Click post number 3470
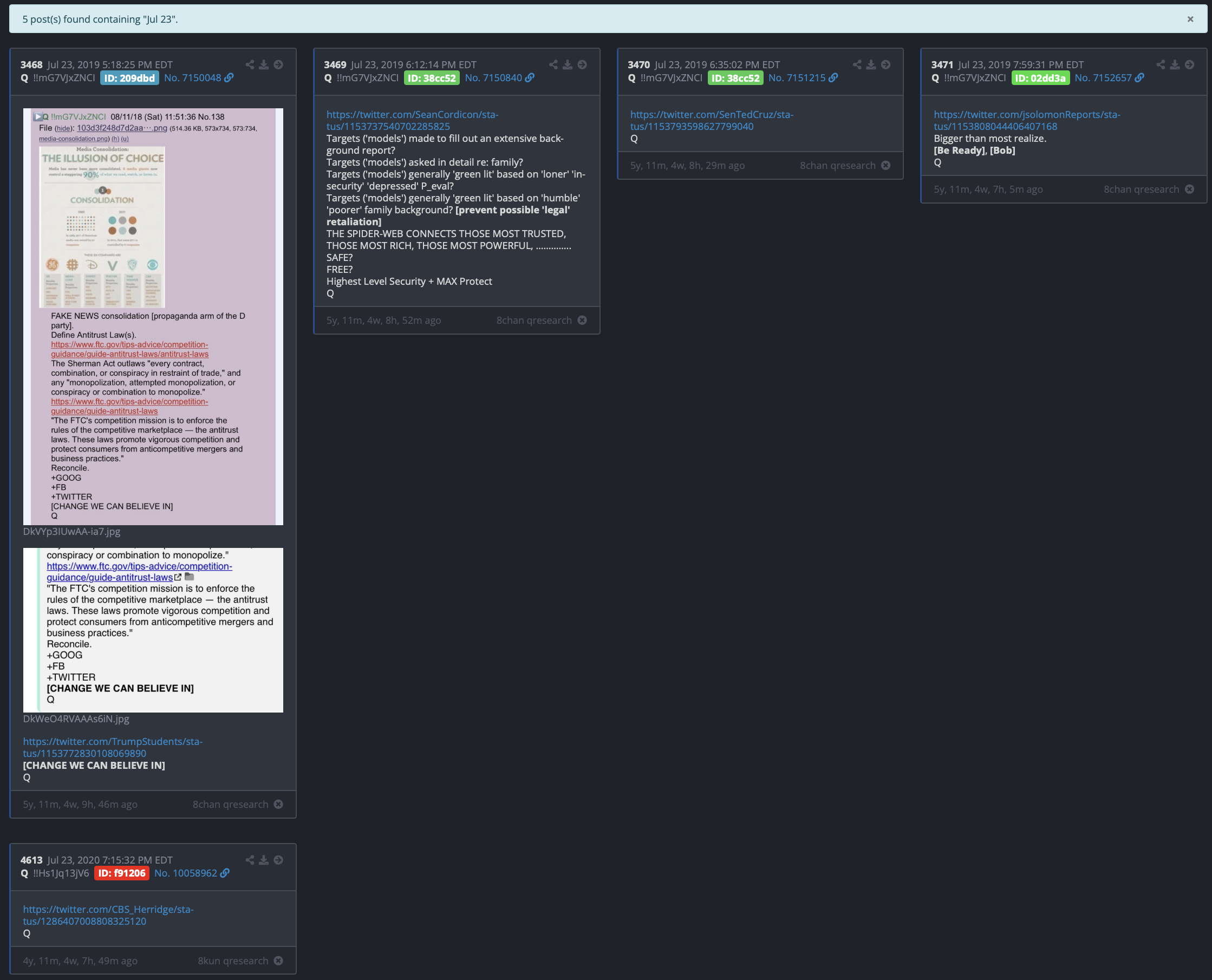Image resolution: width=1212 pixels, height=980 pixels. pos(638,65)
